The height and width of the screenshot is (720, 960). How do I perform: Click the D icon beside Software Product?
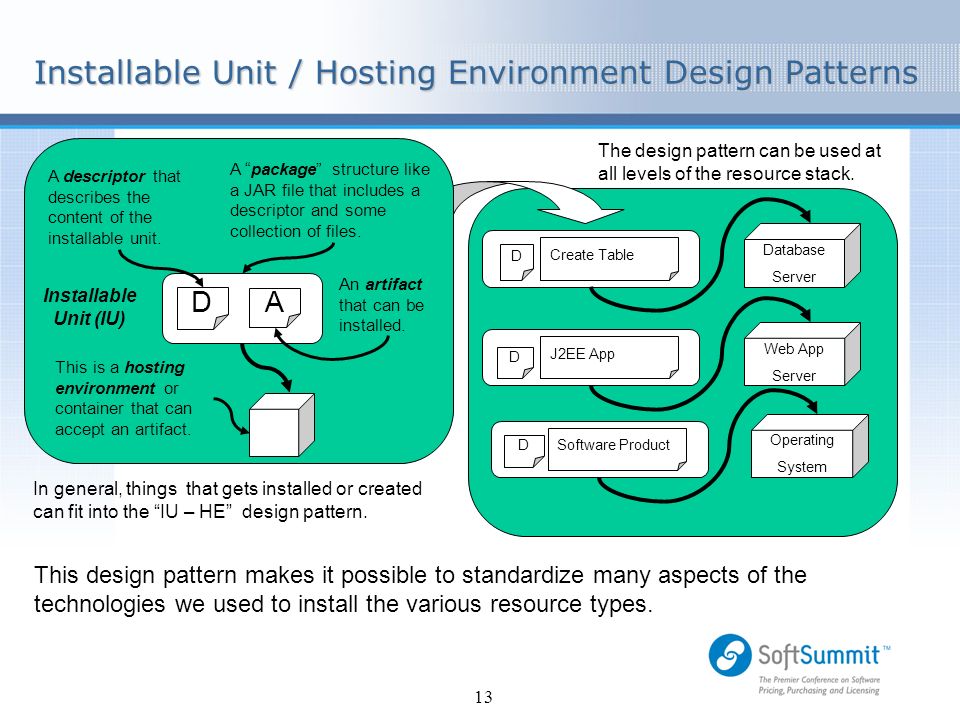tap(523, 451)
